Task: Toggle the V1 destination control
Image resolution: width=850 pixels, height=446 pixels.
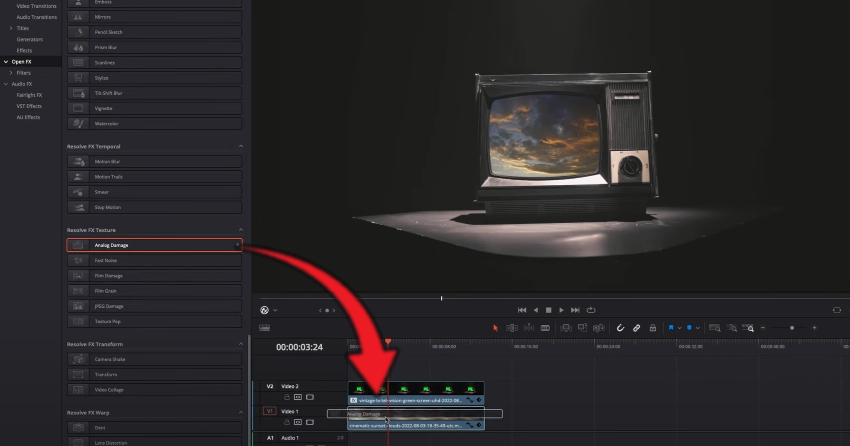Action: [x=269, y=411]
